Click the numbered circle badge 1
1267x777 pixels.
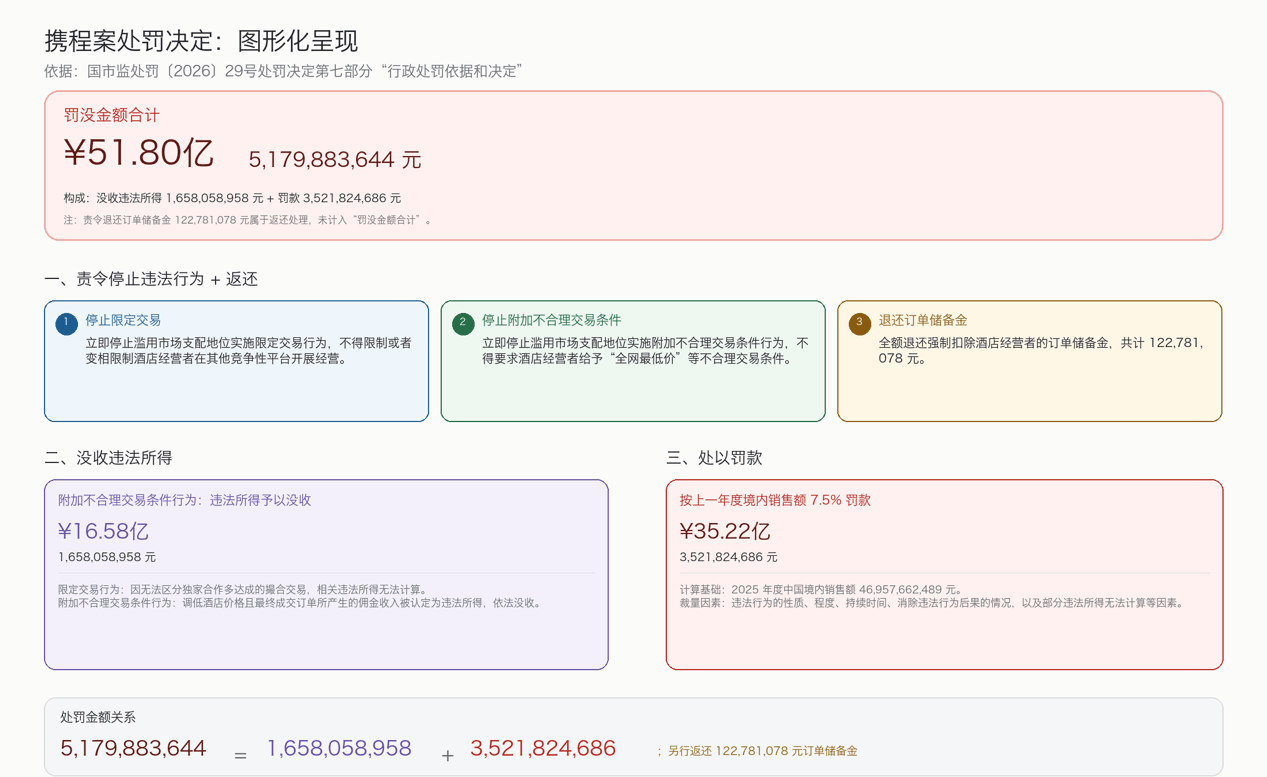tap(66, 324)
